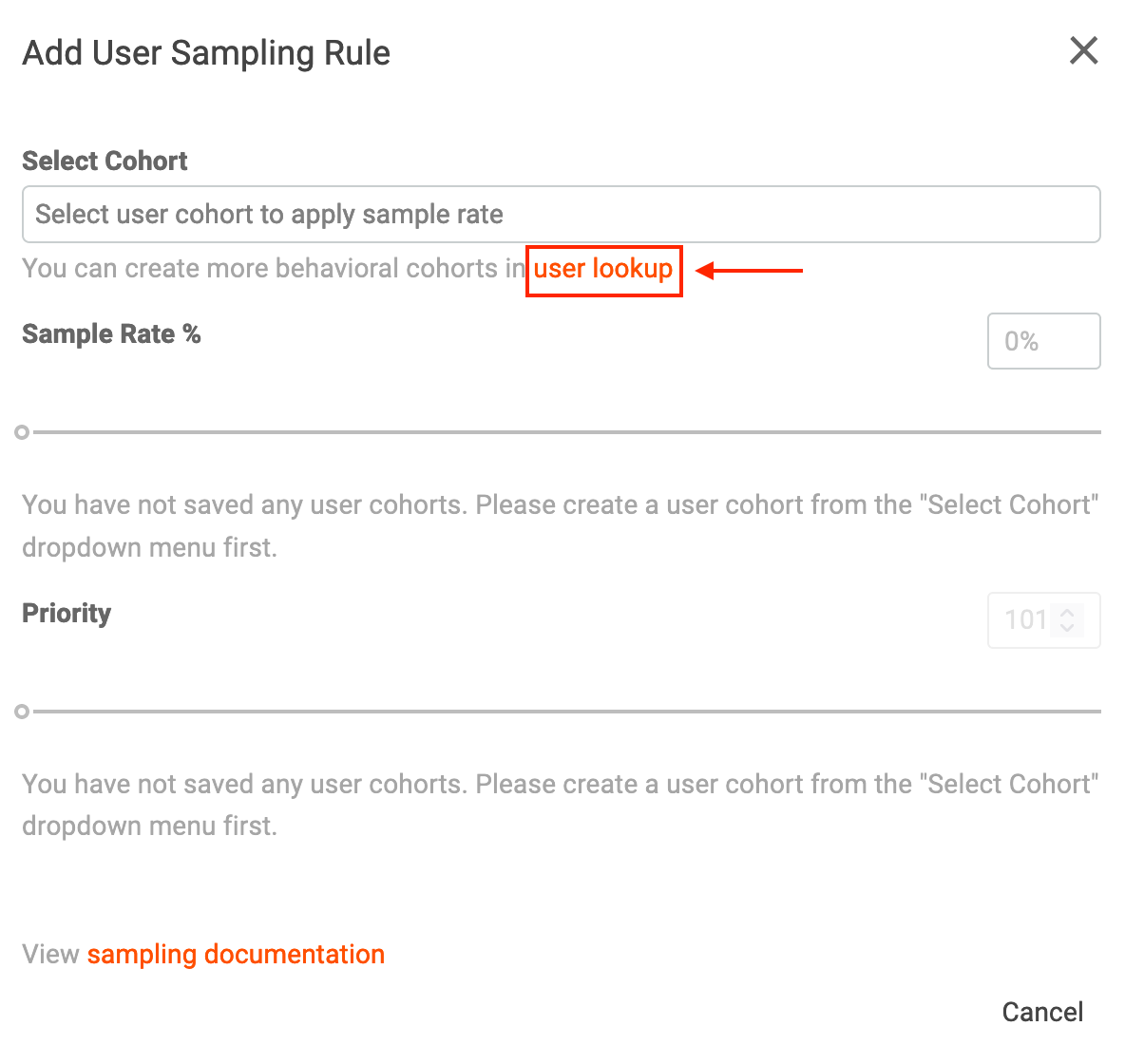View the sampling documentation
The width and height of the screenshot is (1125, 1064).
point(236,954)
